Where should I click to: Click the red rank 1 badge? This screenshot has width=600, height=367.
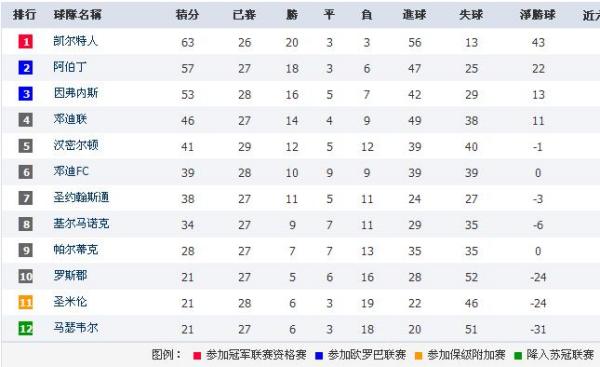(x=26, y=41)
